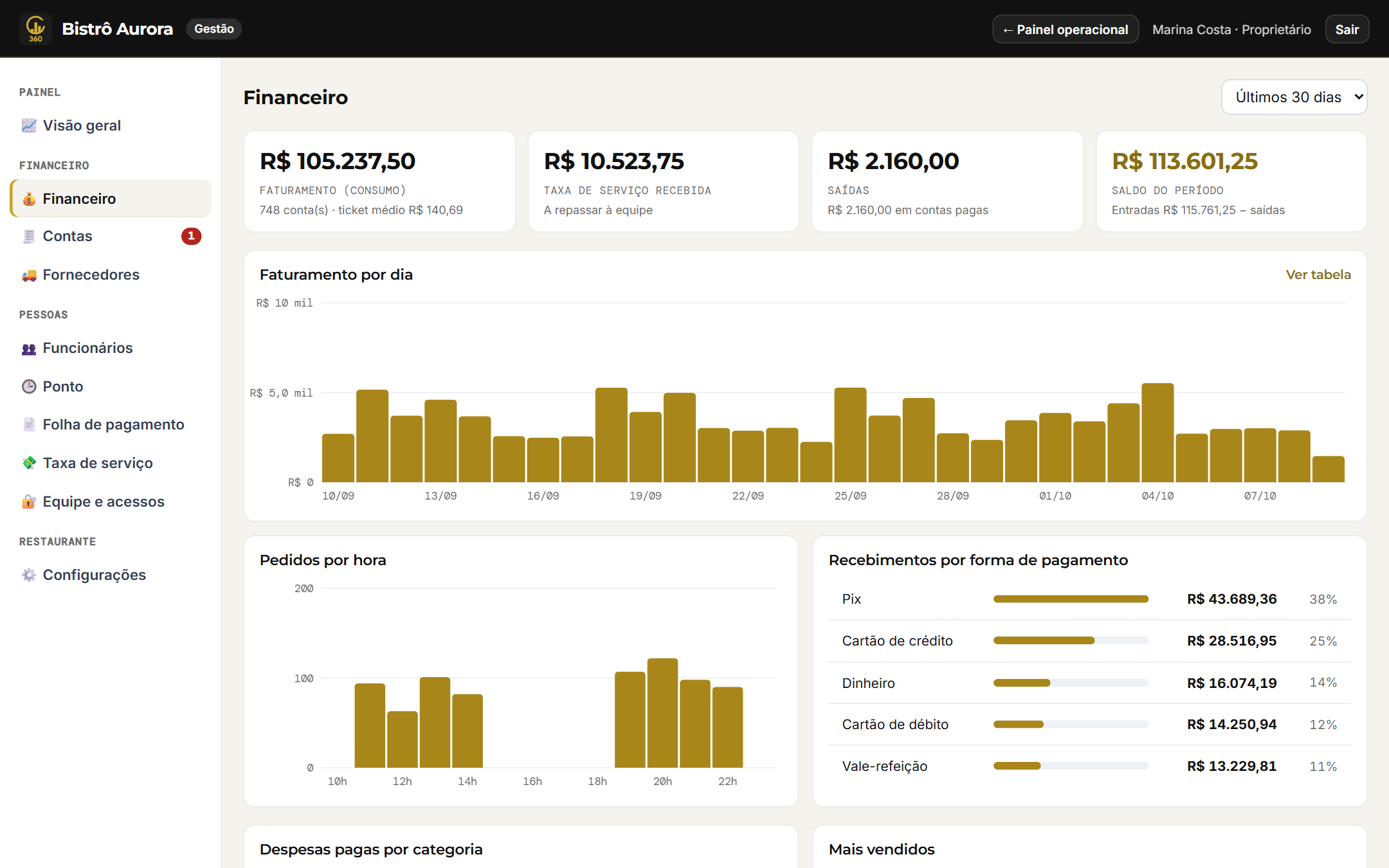The height and width of the screenshot is (868, 1389).
Task: Click the Visão geral chart icon
Action: coord(29,125)
